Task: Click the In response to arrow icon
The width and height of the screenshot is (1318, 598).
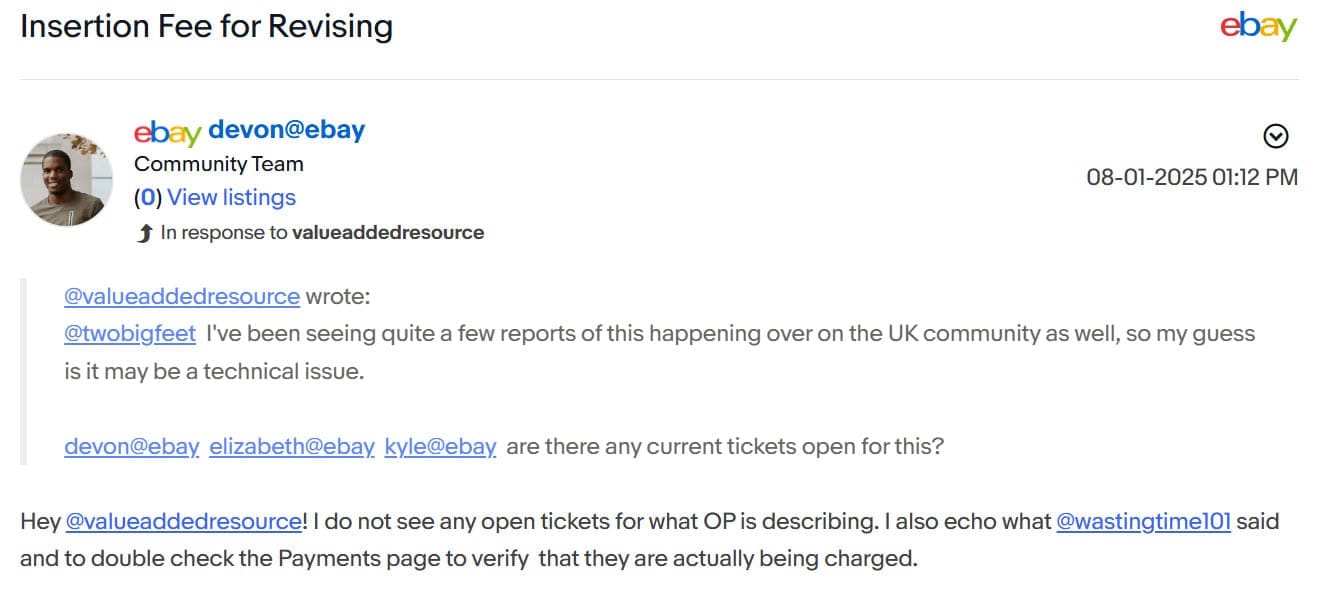Action: click(x=145, y=233)
